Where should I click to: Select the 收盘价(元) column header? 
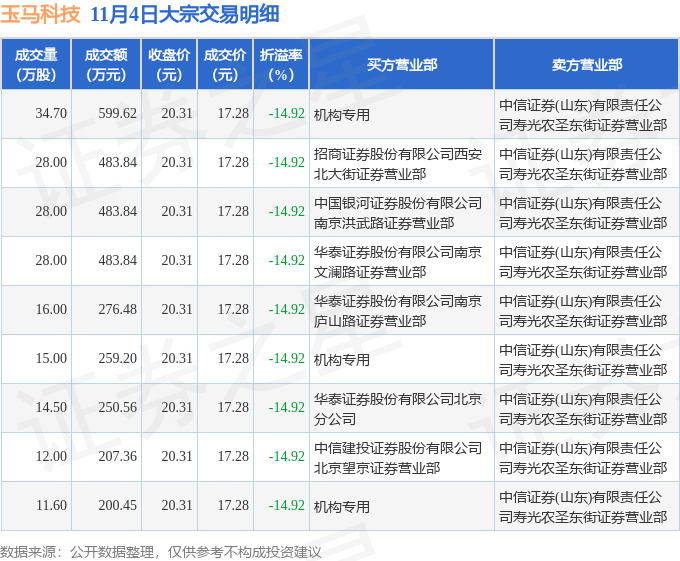(x=169, y=65)
